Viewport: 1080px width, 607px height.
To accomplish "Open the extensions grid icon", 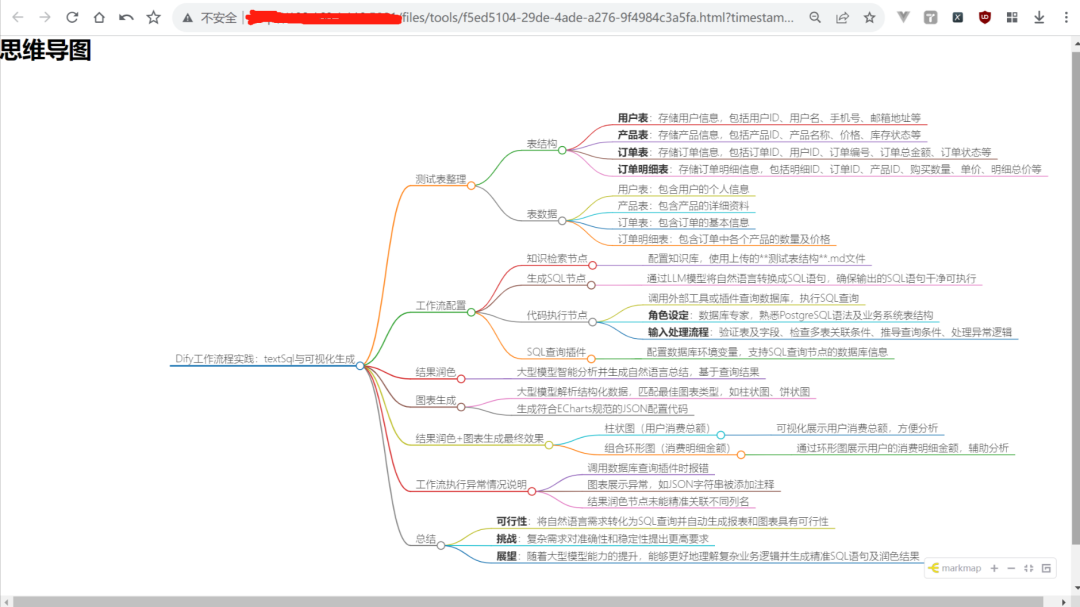I will pos(1012,17).
